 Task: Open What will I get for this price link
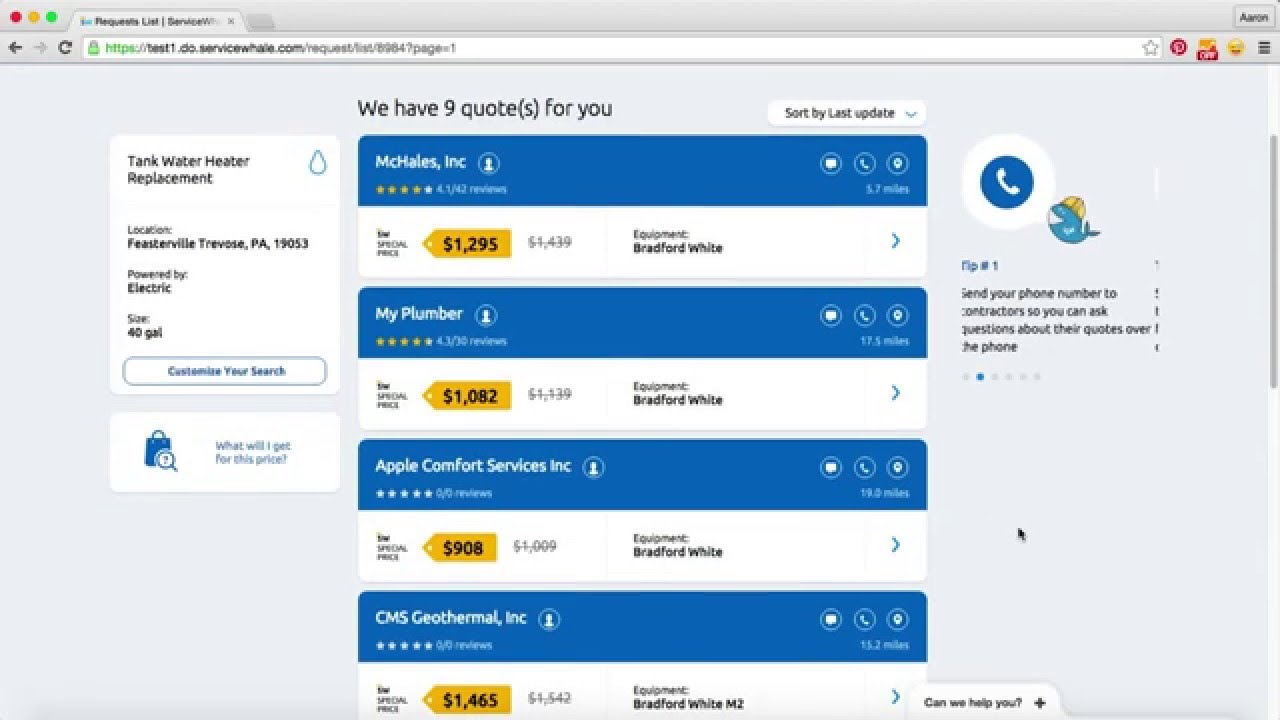pos(253,452)
